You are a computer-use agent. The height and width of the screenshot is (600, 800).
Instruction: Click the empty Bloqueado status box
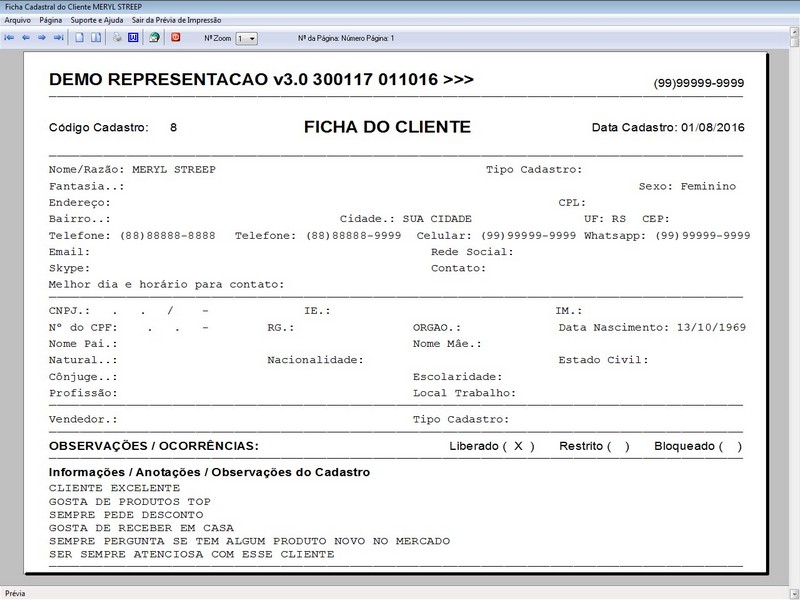(730, 446)
